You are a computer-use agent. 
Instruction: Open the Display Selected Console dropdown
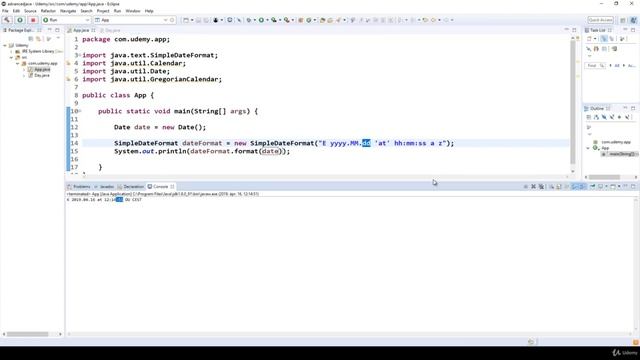tap(606, 187)
